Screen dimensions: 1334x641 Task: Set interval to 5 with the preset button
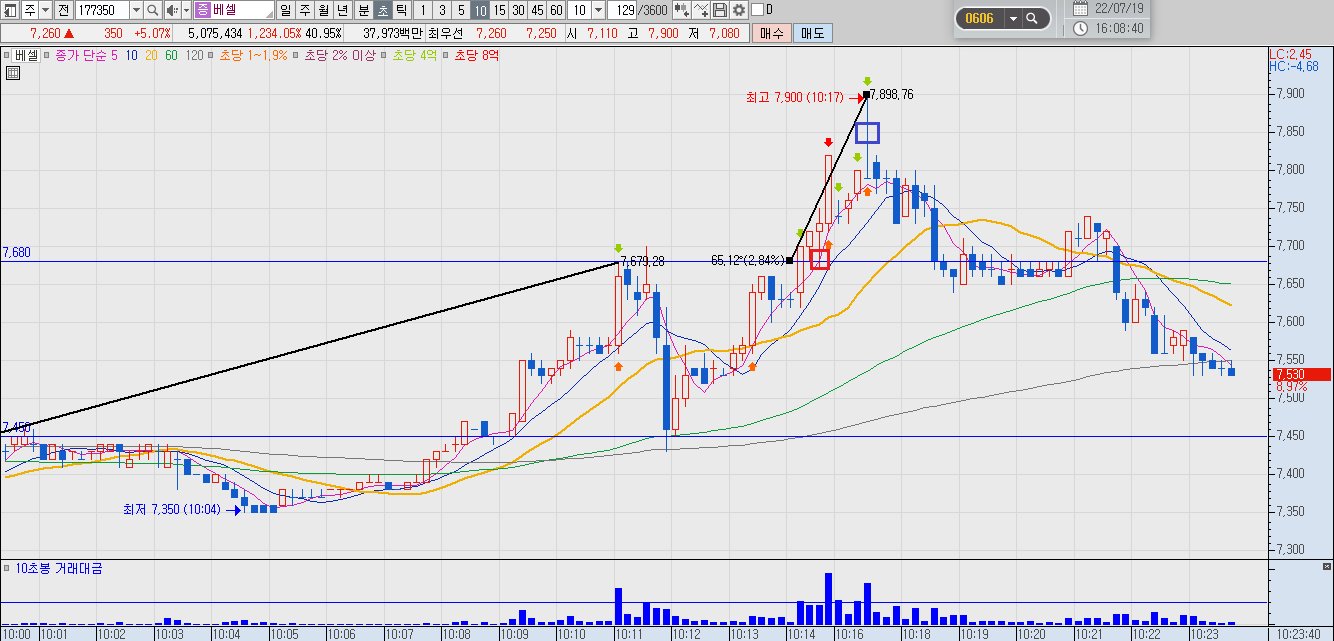[461, 10]
